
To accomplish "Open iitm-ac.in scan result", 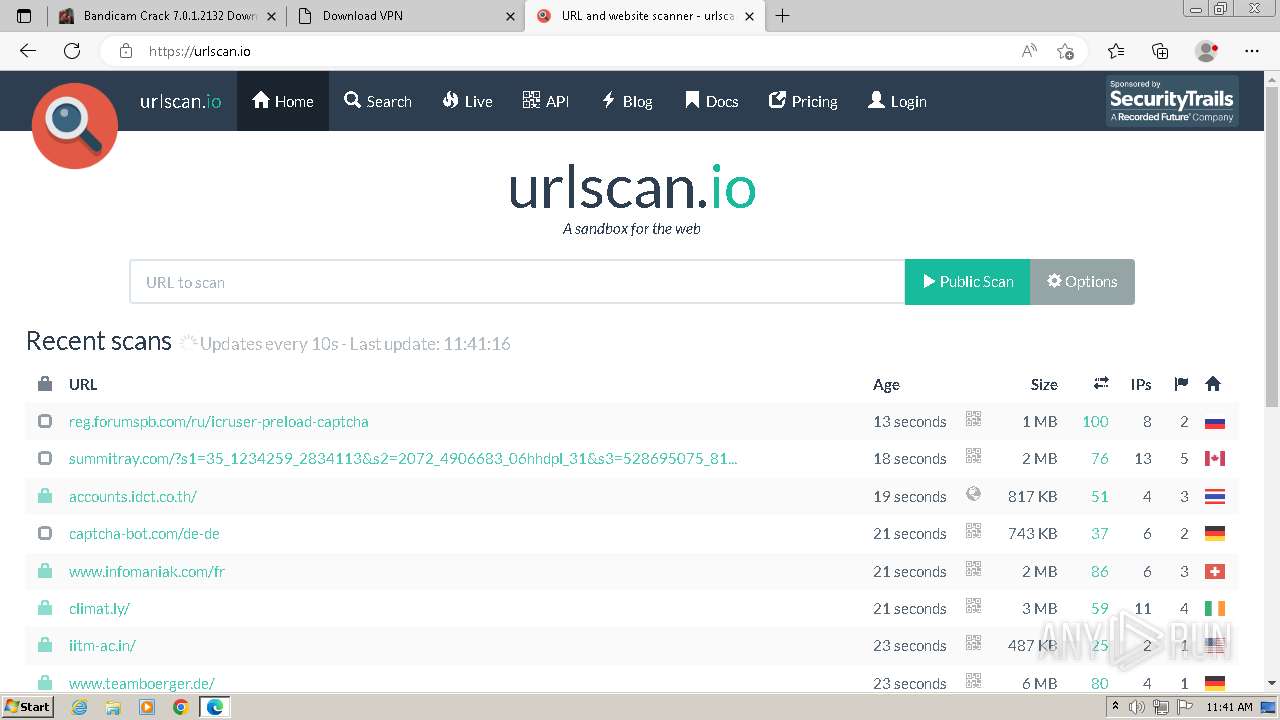I will (x=102, y=646).
